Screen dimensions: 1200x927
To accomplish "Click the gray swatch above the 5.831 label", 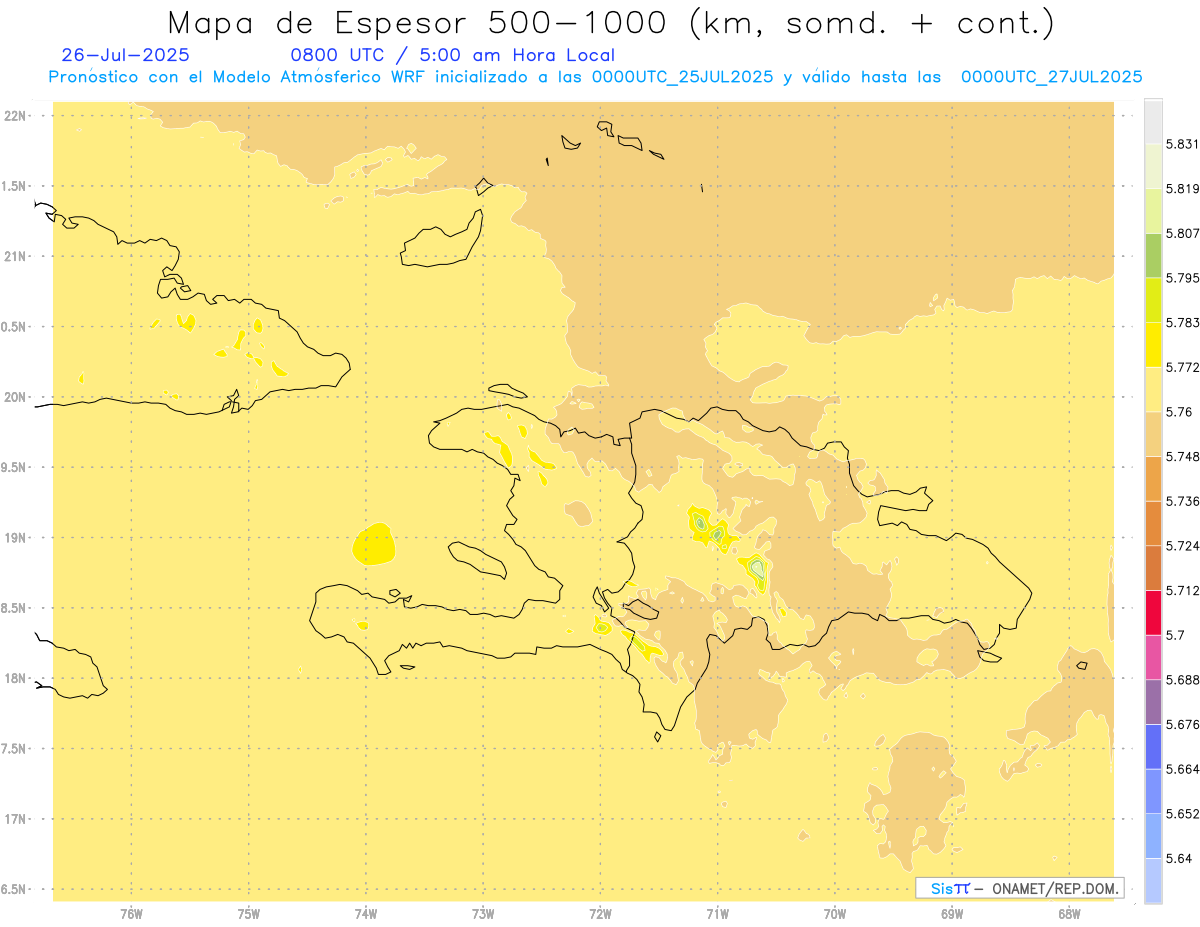I will (x=1153, y=121).
